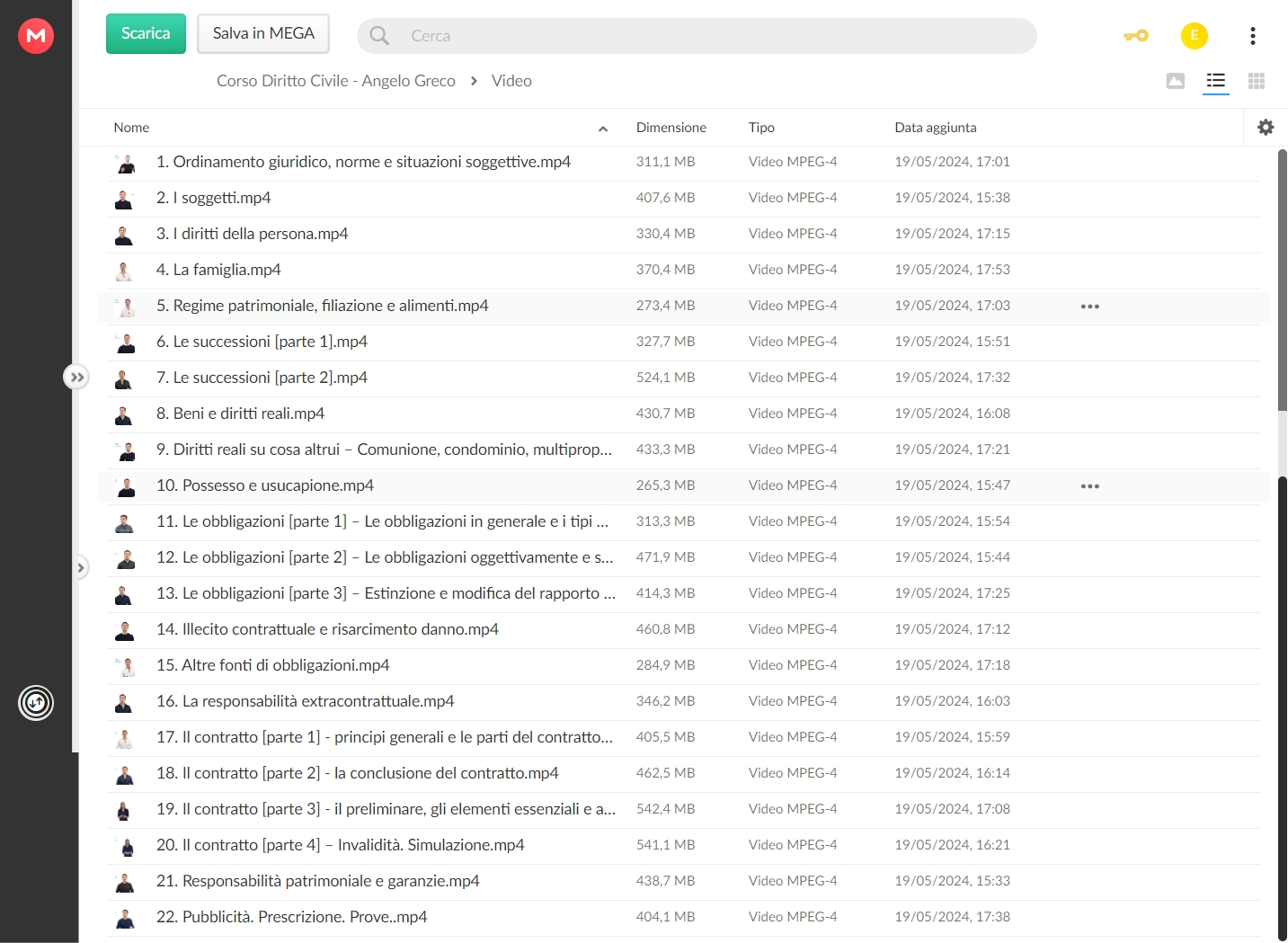The image size is (1288, 943).
Task: Click the Scarica download button
Action: coord(146,34)
